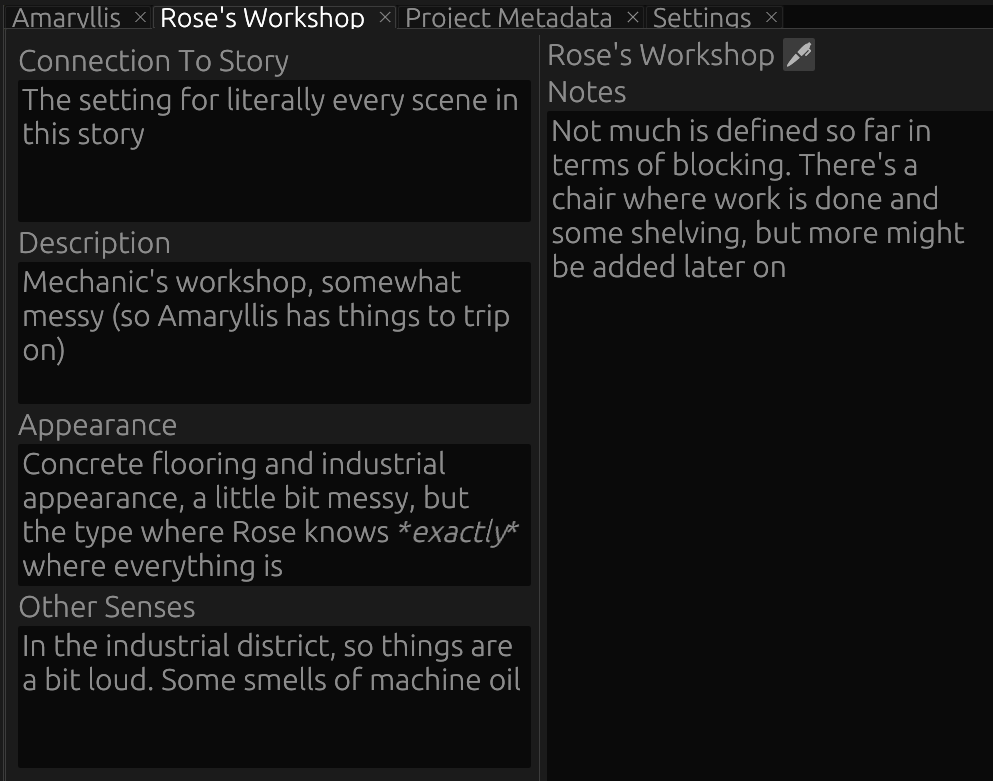This screenshot has height=781, width=993.
Task: Click the Other Senses heading
Action: tap(108, 606)
